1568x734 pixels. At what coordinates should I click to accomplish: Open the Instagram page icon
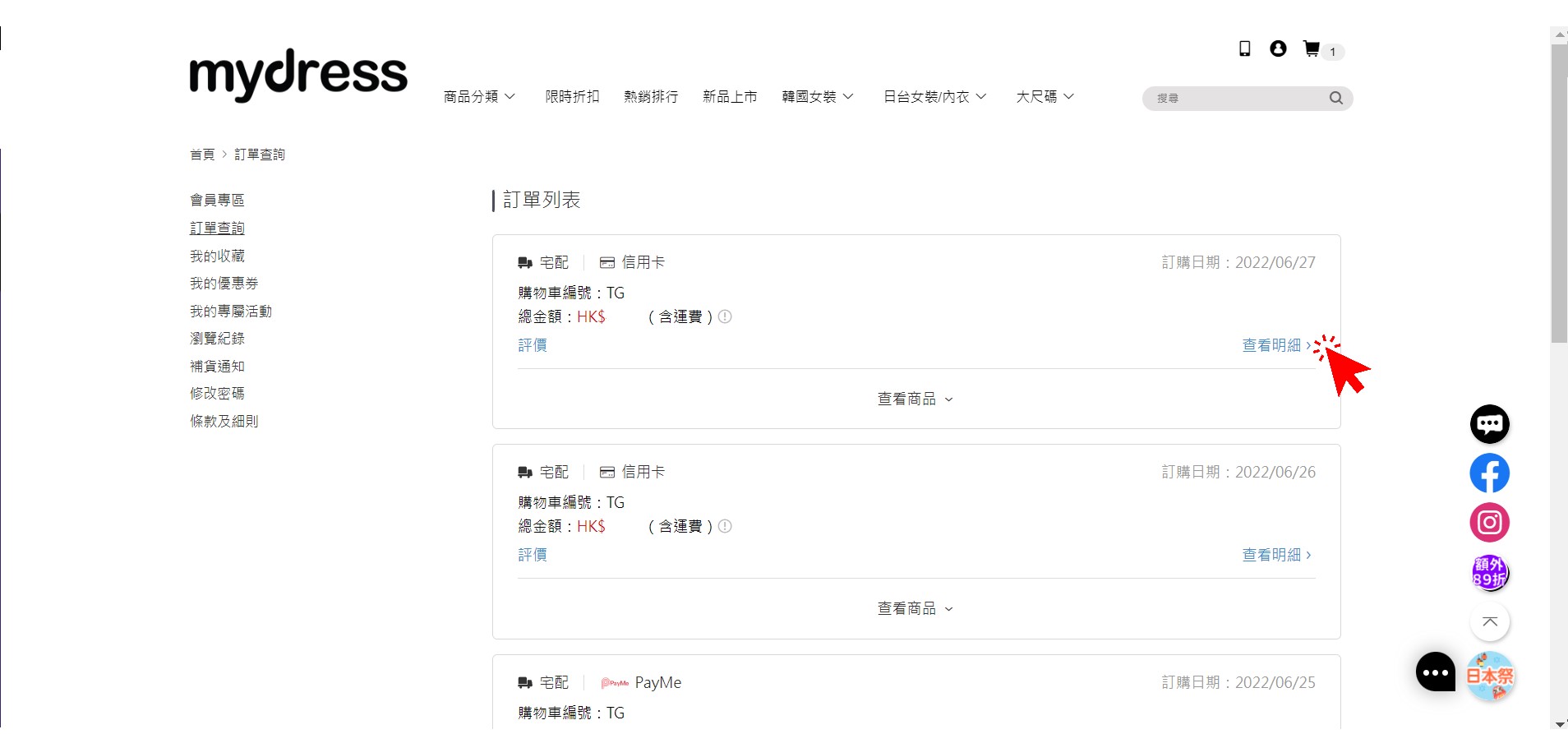click(1489, 523)
